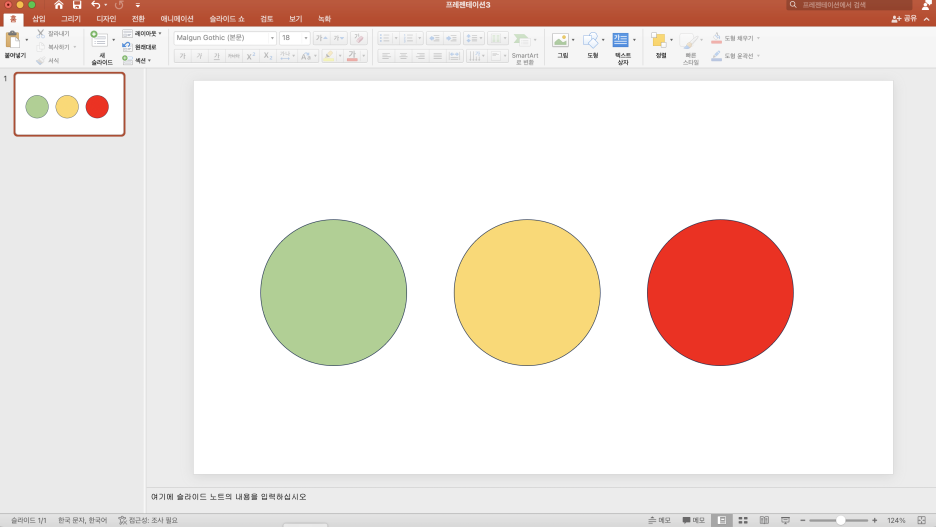Open the Malgun Gothic font name dropdown
Image resolution: width=936 pixels, height=527 pixels.
tap(272, 38)
